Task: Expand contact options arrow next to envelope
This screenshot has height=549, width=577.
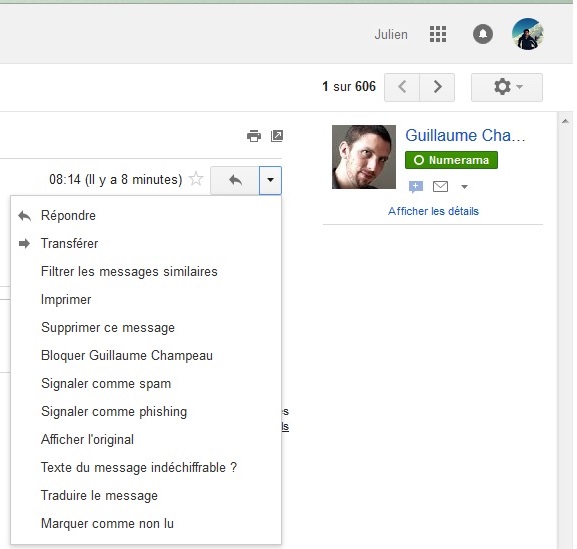Action: 464,187
